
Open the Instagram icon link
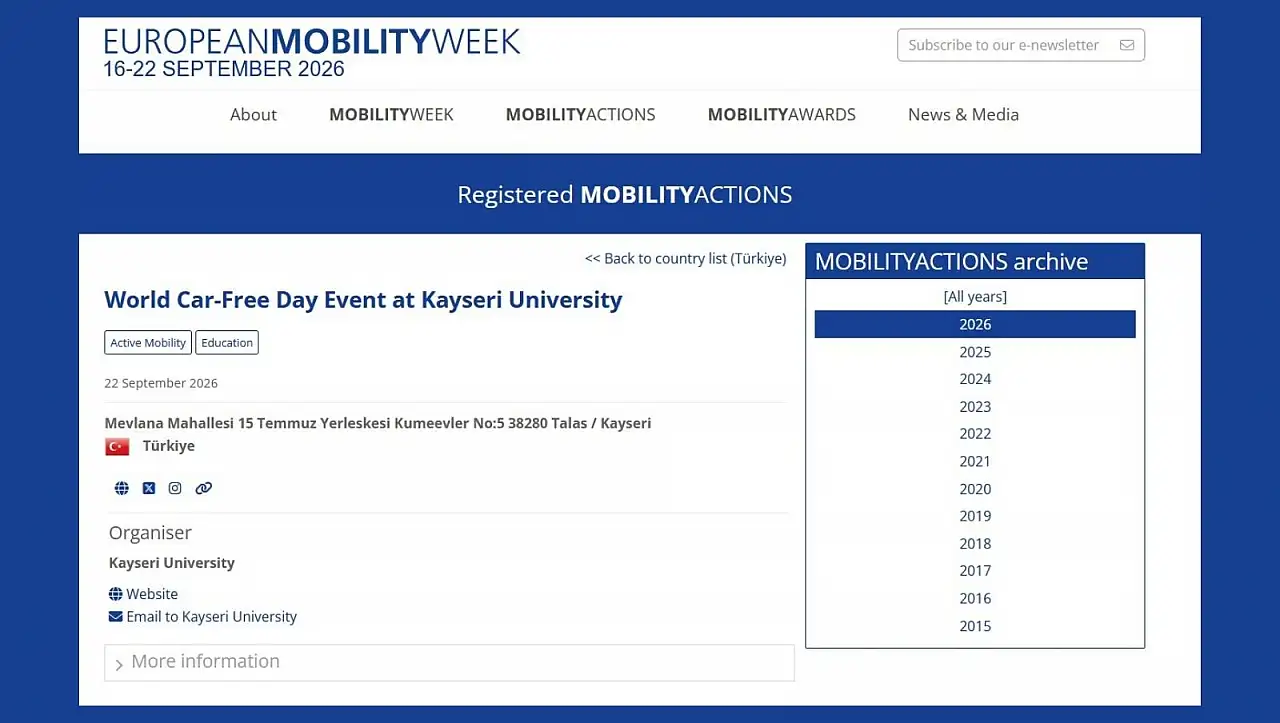175,488
